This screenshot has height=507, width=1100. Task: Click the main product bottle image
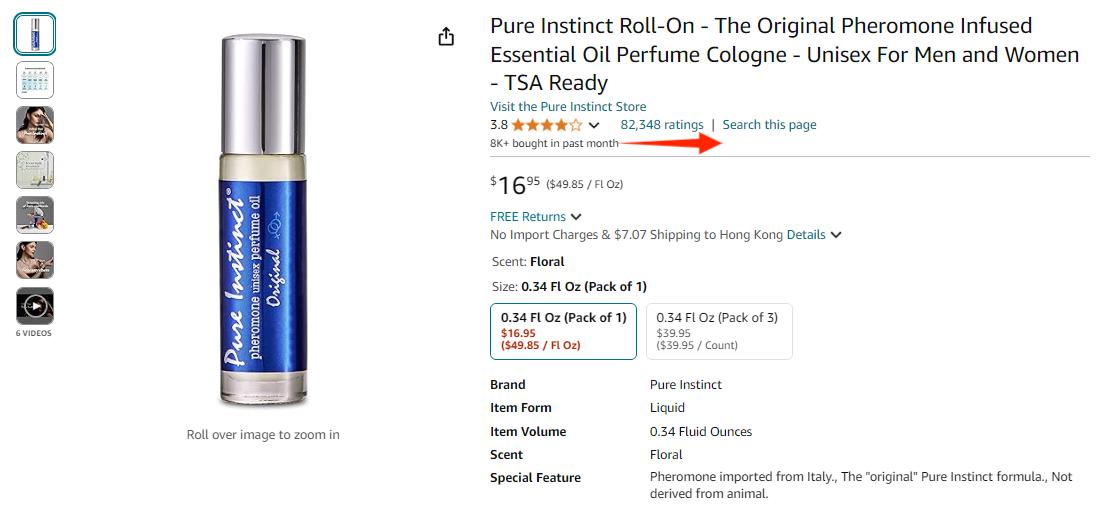pos(263,220)
